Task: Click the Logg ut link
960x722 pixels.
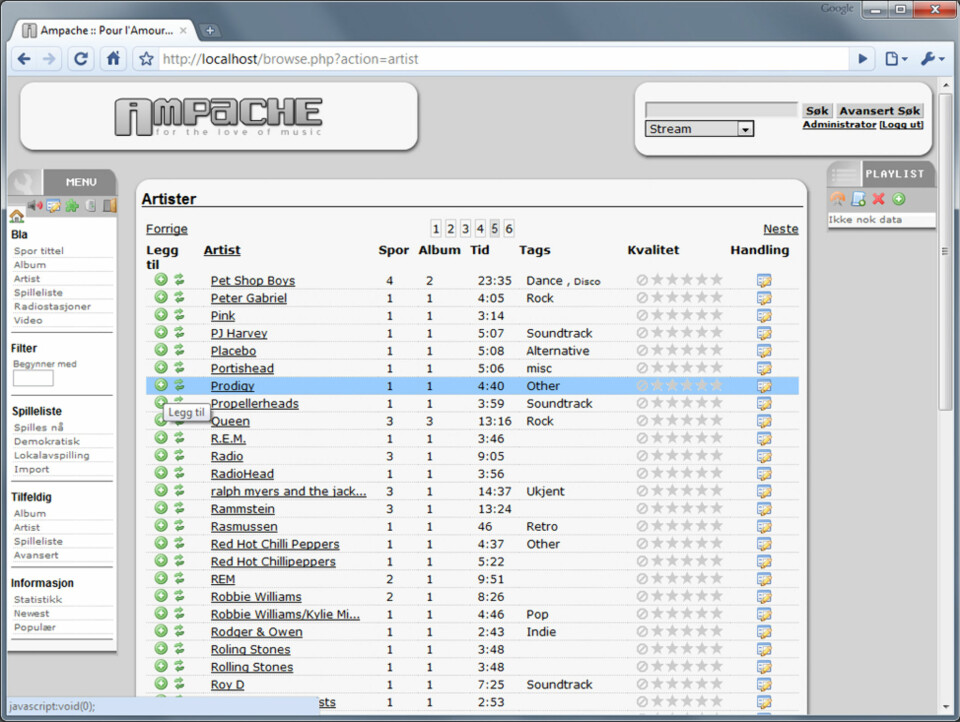Action: tap(901, 125)
